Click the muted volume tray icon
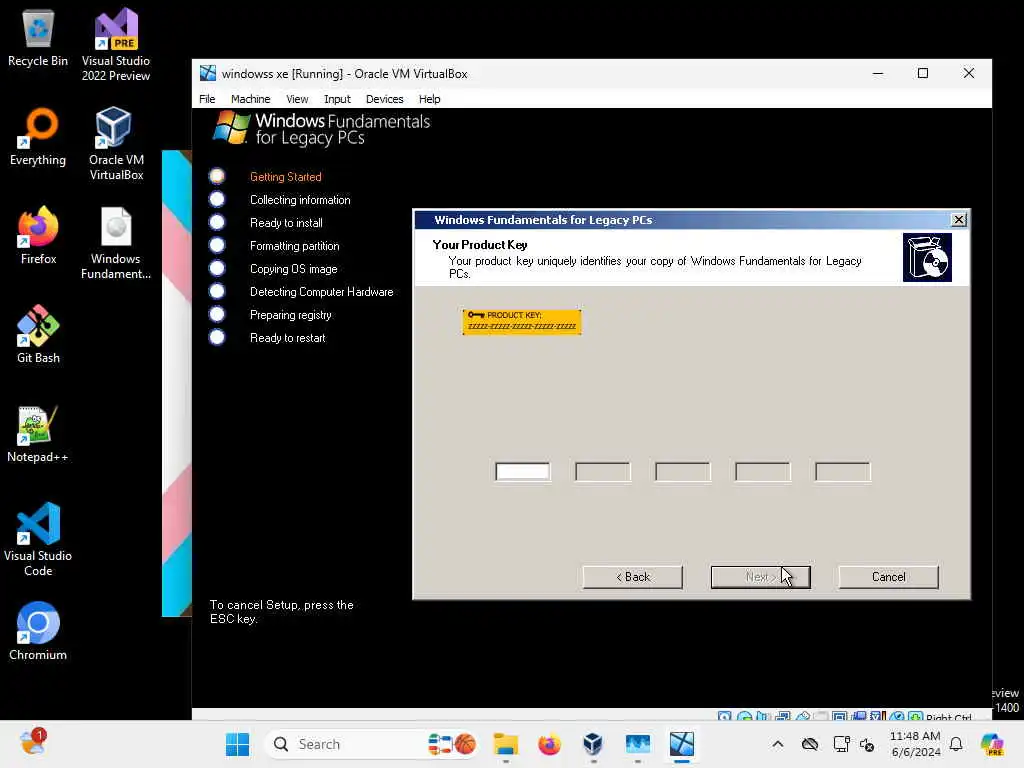 [x=867, y=744]
